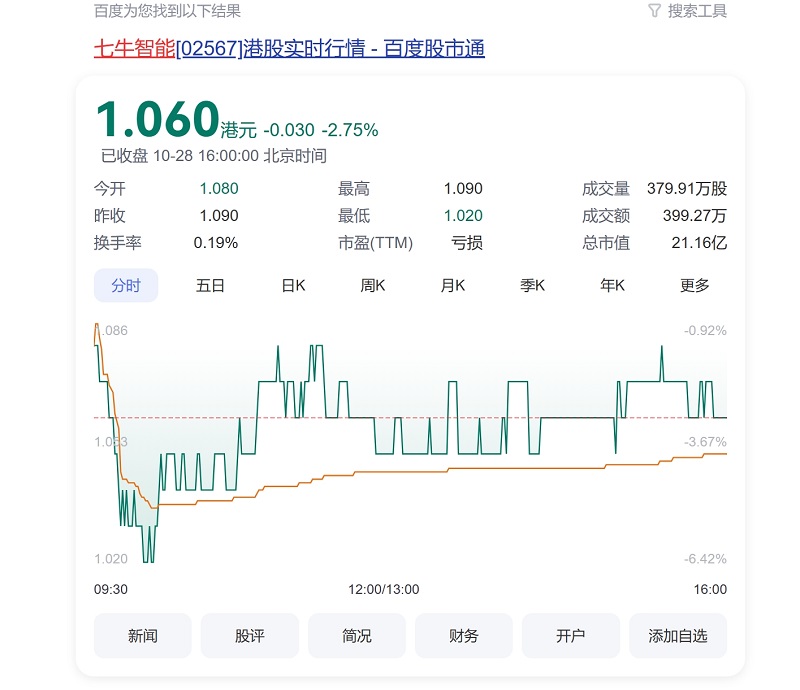Switch to the 季K quarterly candlestick tab
Image resolution: width=800 pixels, height=690 pixels.
[x=533, y=285]
